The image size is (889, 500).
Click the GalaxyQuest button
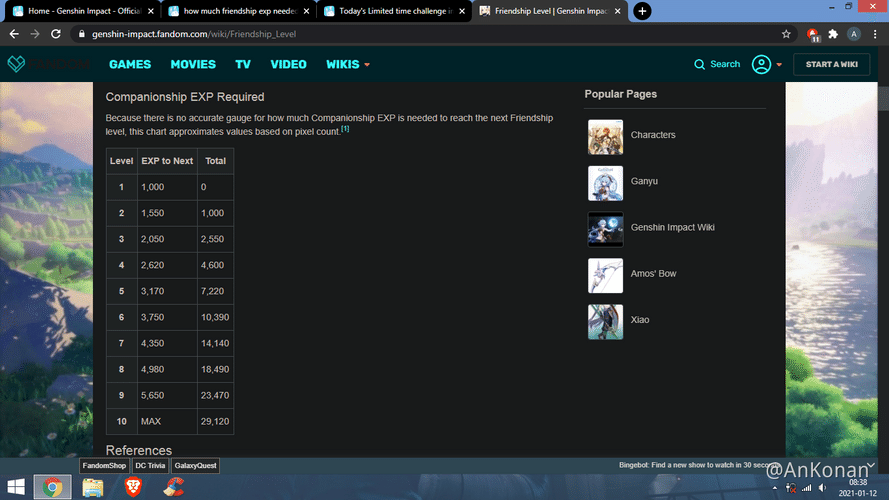196,465
